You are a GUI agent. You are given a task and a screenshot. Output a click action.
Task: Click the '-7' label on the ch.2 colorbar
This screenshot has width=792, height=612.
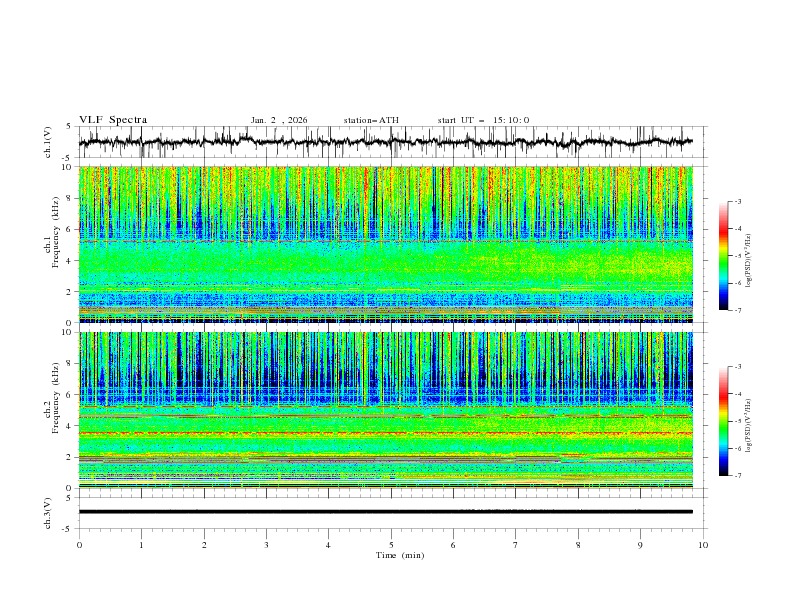coord(737,476)
